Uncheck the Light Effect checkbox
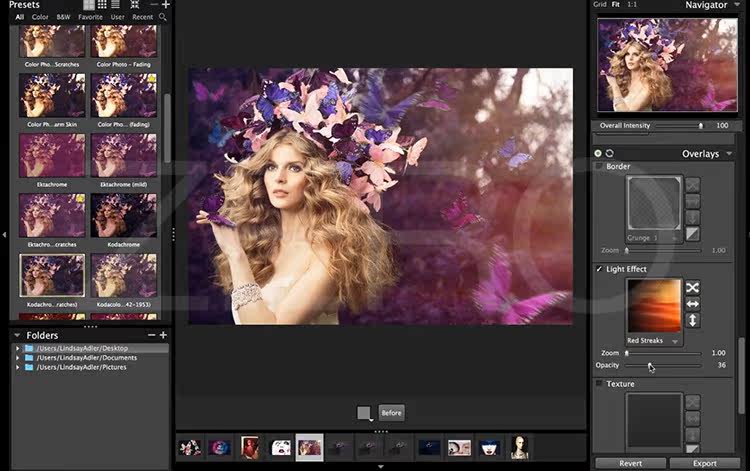The width and height of the screenshot is (750, 471). (600, 270)
